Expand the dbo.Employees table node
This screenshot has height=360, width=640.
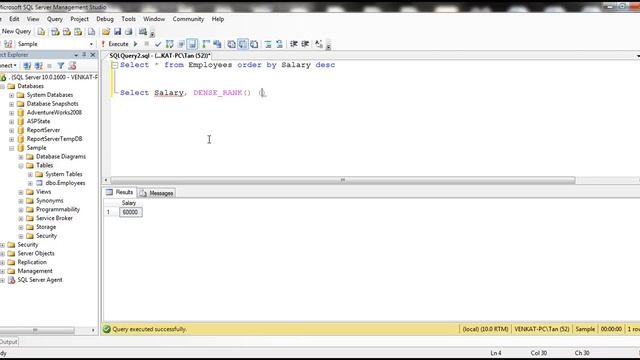click(30, 183)
